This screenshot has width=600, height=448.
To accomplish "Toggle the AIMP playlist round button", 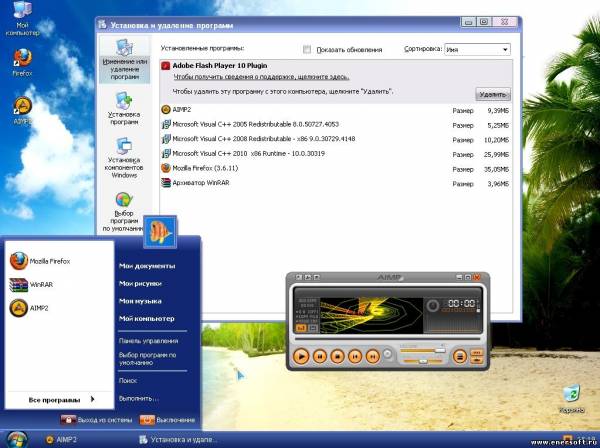I will [460, 357].
